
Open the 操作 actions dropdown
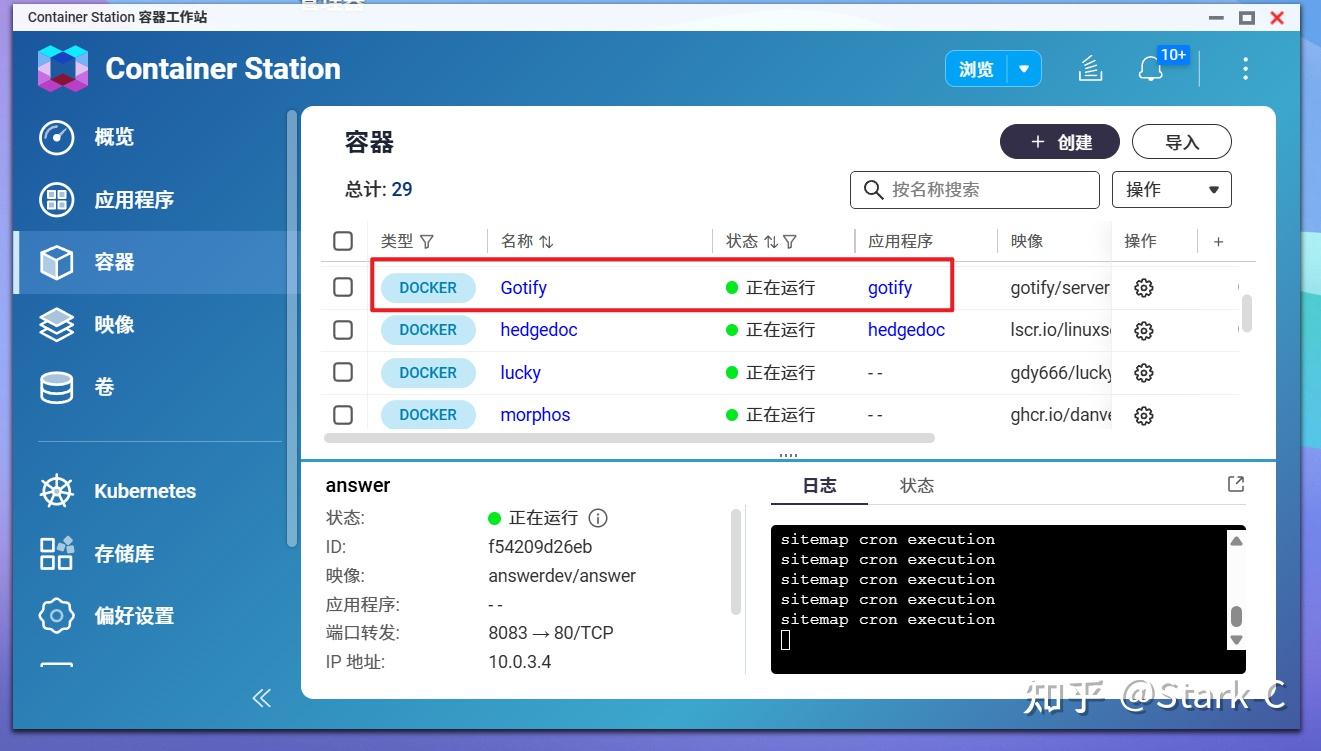1171,189
